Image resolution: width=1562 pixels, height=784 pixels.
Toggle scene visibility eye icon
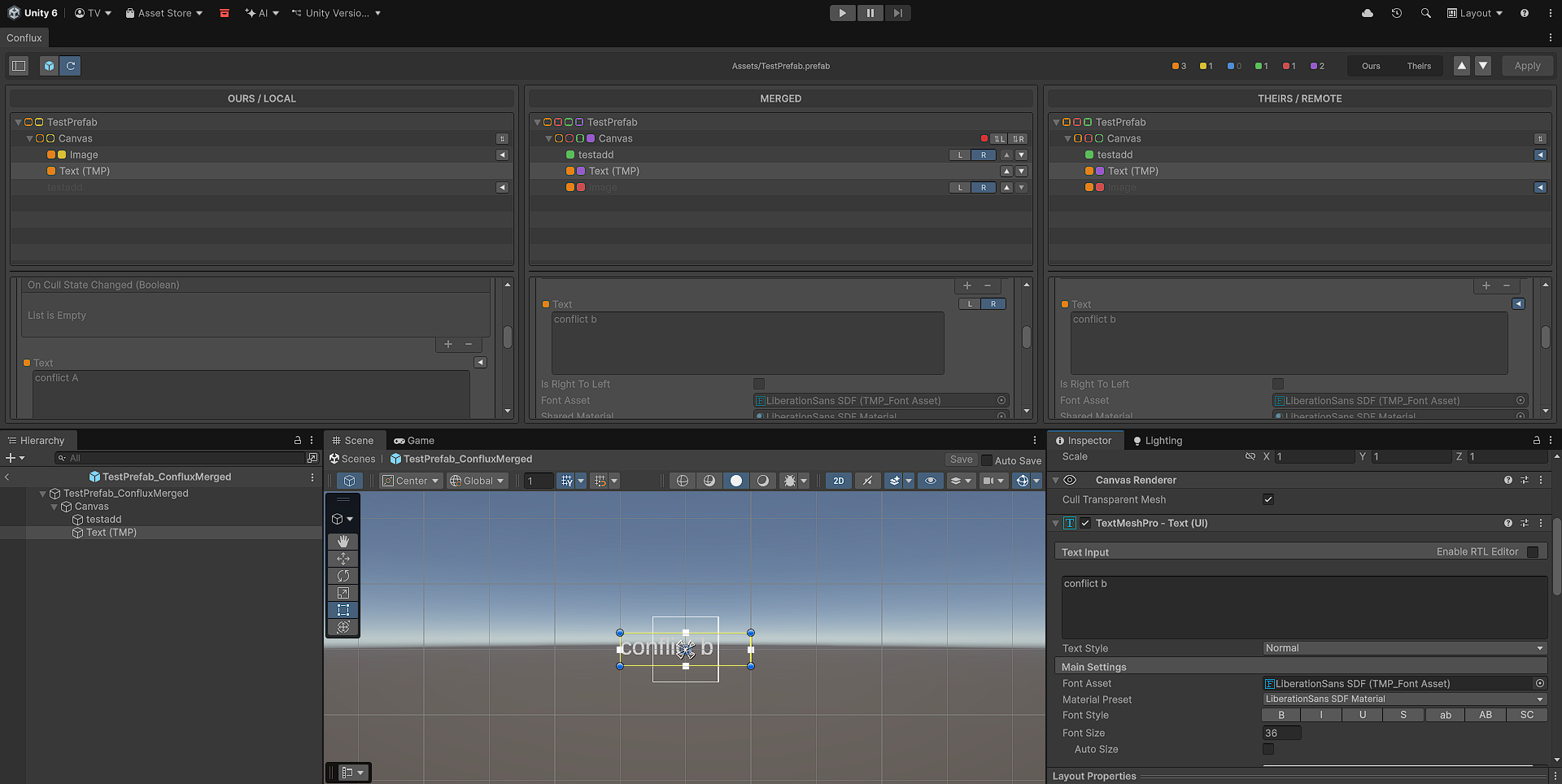click(931, 481)
